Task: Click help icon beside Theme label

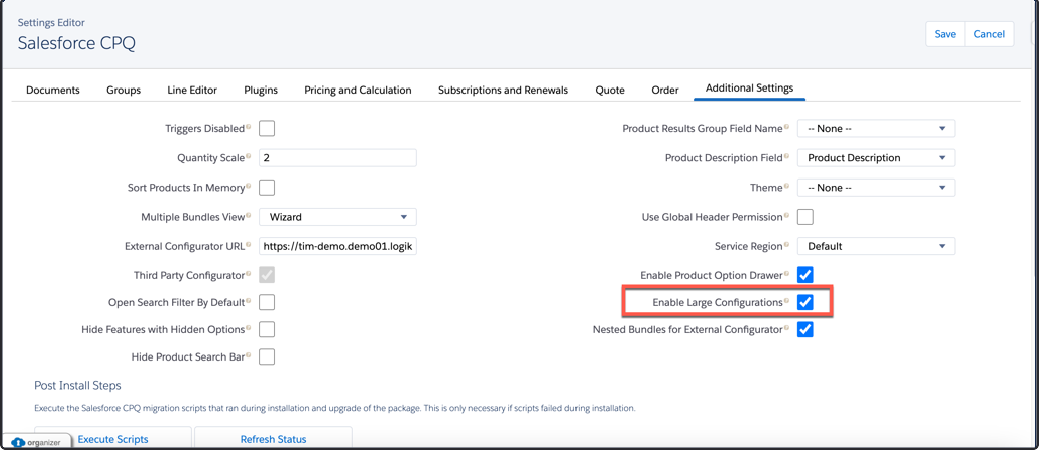Action: point(787,186)
